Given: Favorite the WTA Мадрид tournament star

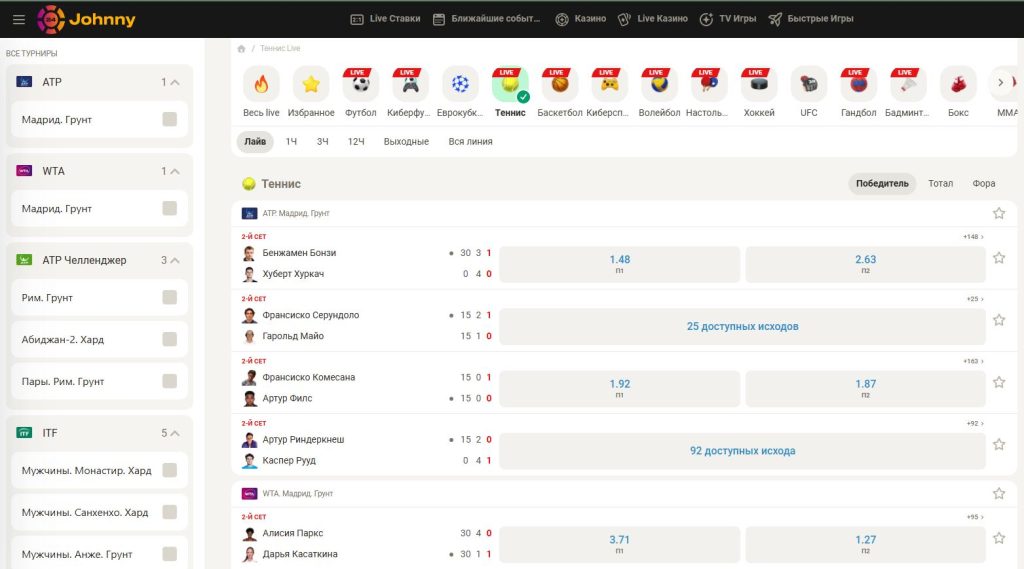Looking at the screenshot, I should pos(999,493).
